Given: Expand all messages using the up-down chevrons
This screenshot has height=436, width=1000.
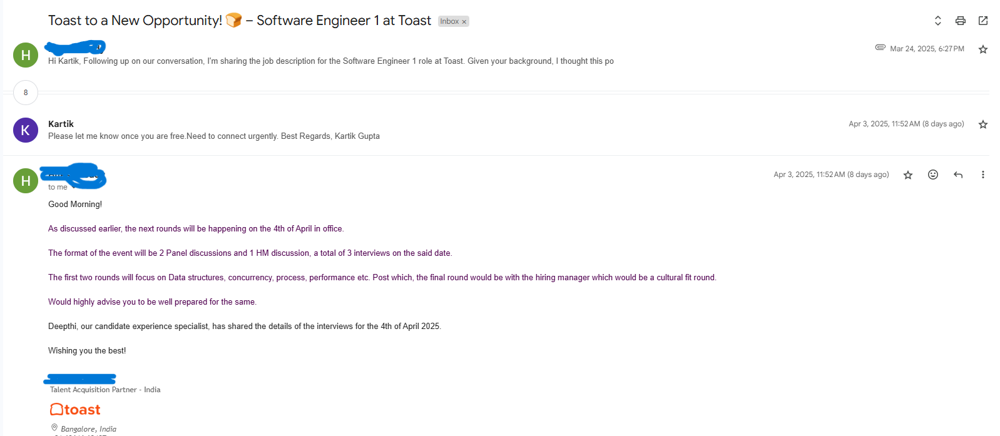Looking at the screenshot, I should [937, 21].
